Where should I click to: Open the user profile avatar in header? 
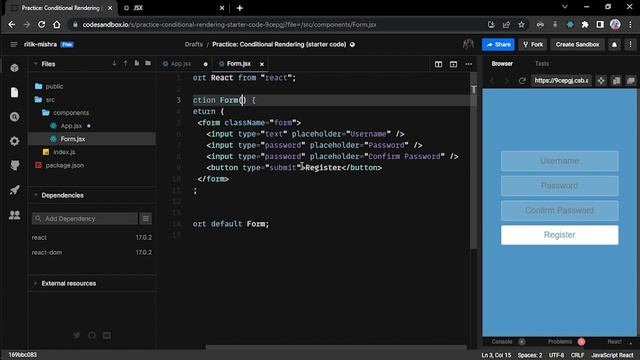point(468,44)
